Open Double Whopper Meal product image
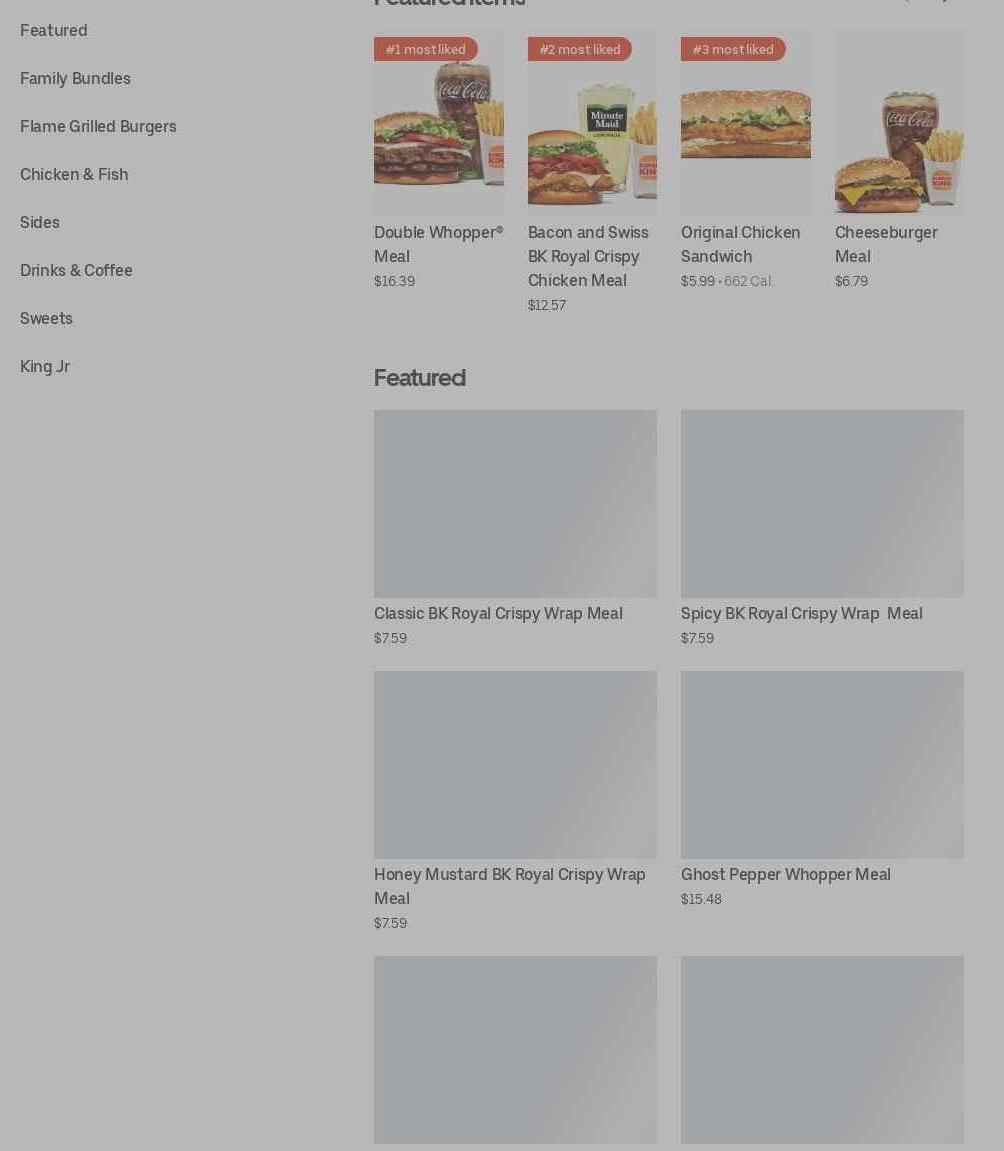This screenshot has width=1004, height=1151. click(x=439, y=121)
